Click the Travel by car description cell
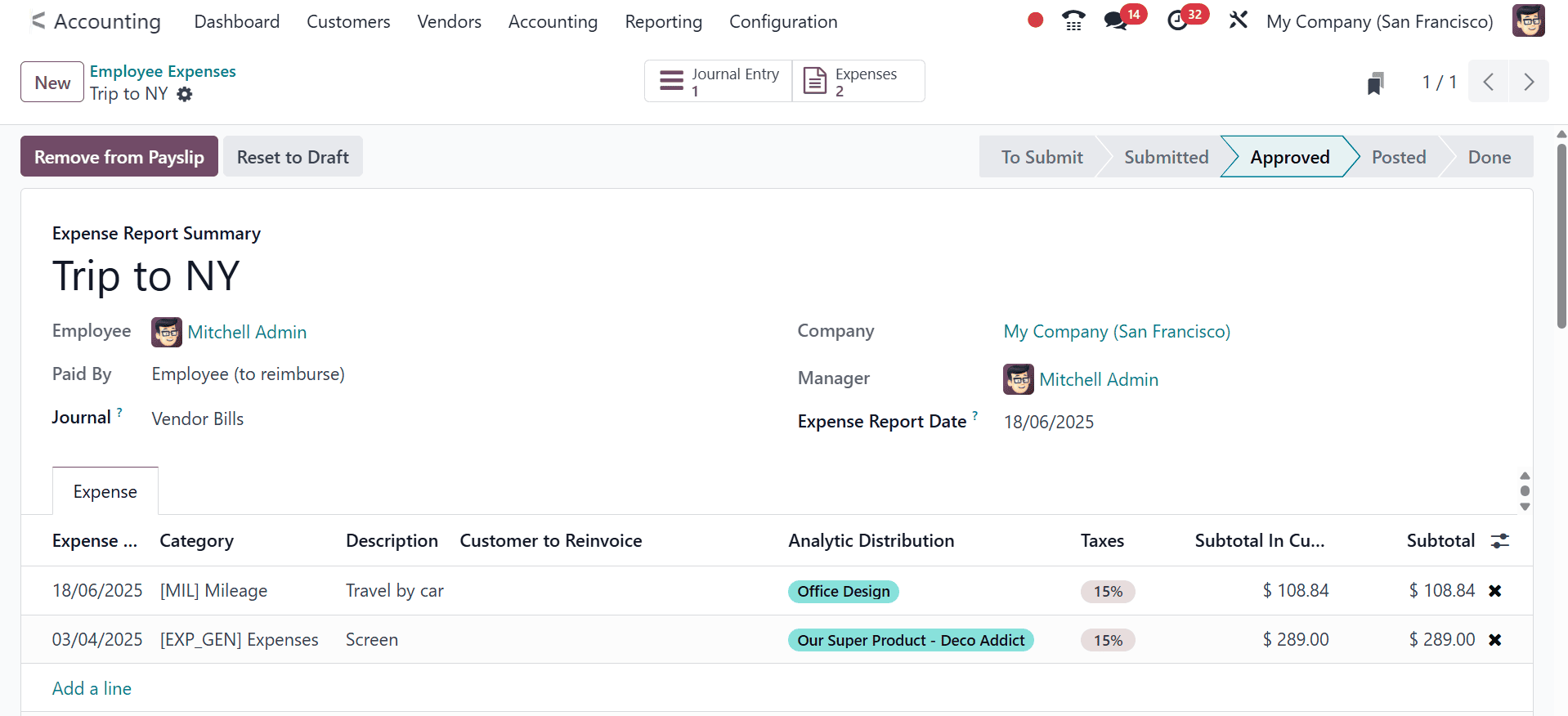The width and height of the screenshot is (1568, 716). (395, 590)
